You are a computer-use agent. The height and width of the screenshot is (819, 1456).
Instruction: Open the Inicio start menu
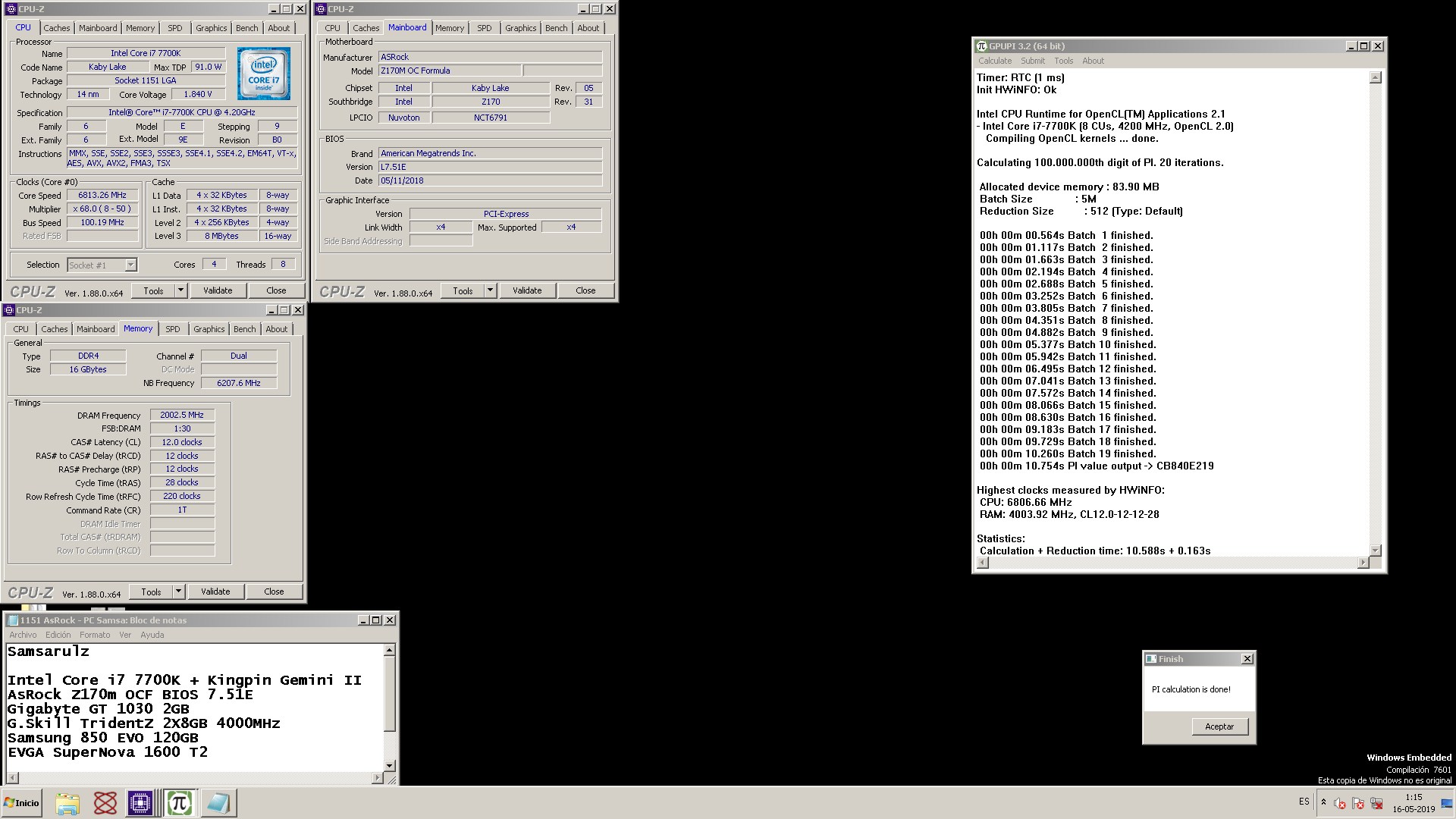[22, 803]
